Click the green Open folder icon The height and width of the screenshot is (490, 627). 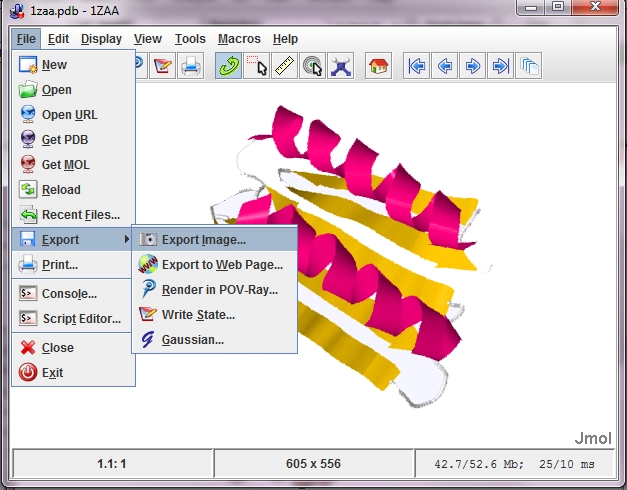point(28,89)
